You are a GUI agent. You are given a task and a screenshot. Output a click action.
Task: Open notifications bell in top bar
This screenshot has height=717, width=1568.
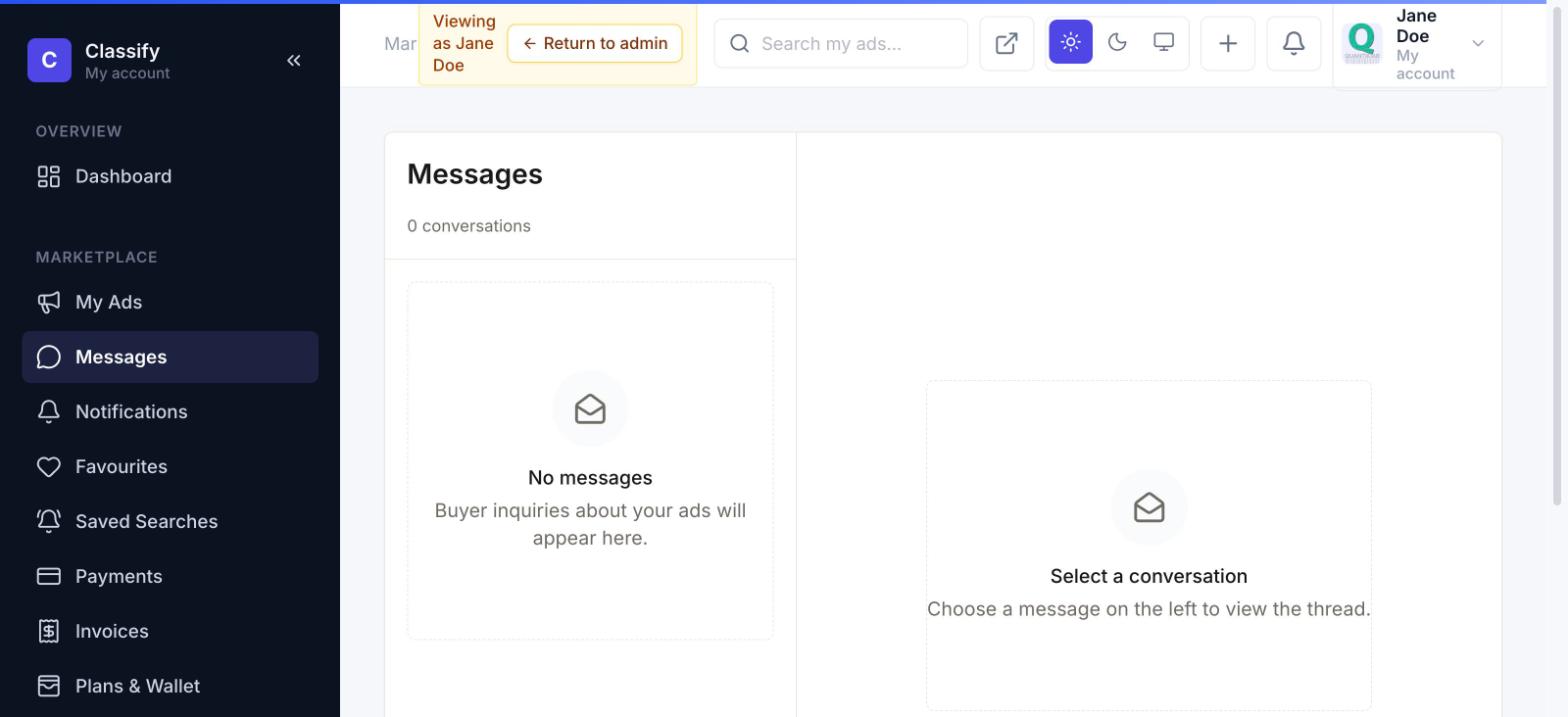tap(1294, 43)
